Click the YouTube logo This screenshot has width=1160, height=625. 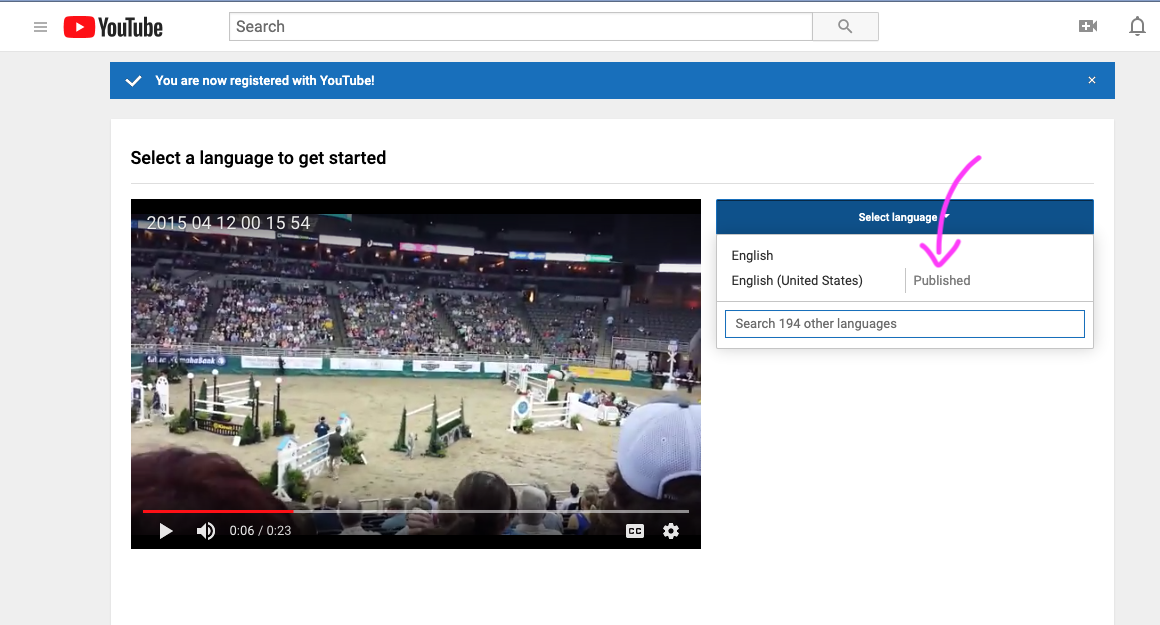point(113,27)
